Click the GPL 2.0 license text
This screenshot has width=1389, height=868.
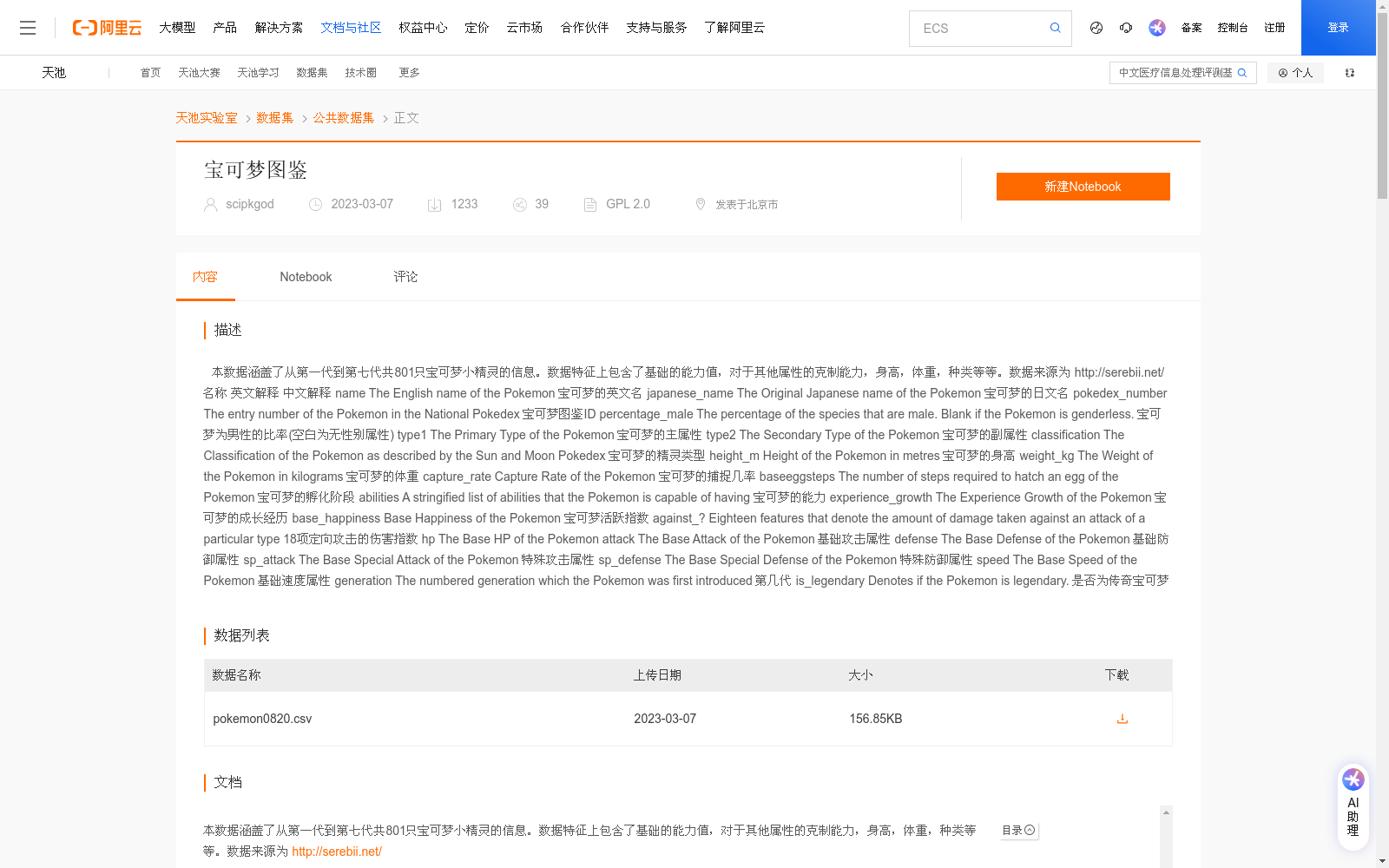(628, 204)
